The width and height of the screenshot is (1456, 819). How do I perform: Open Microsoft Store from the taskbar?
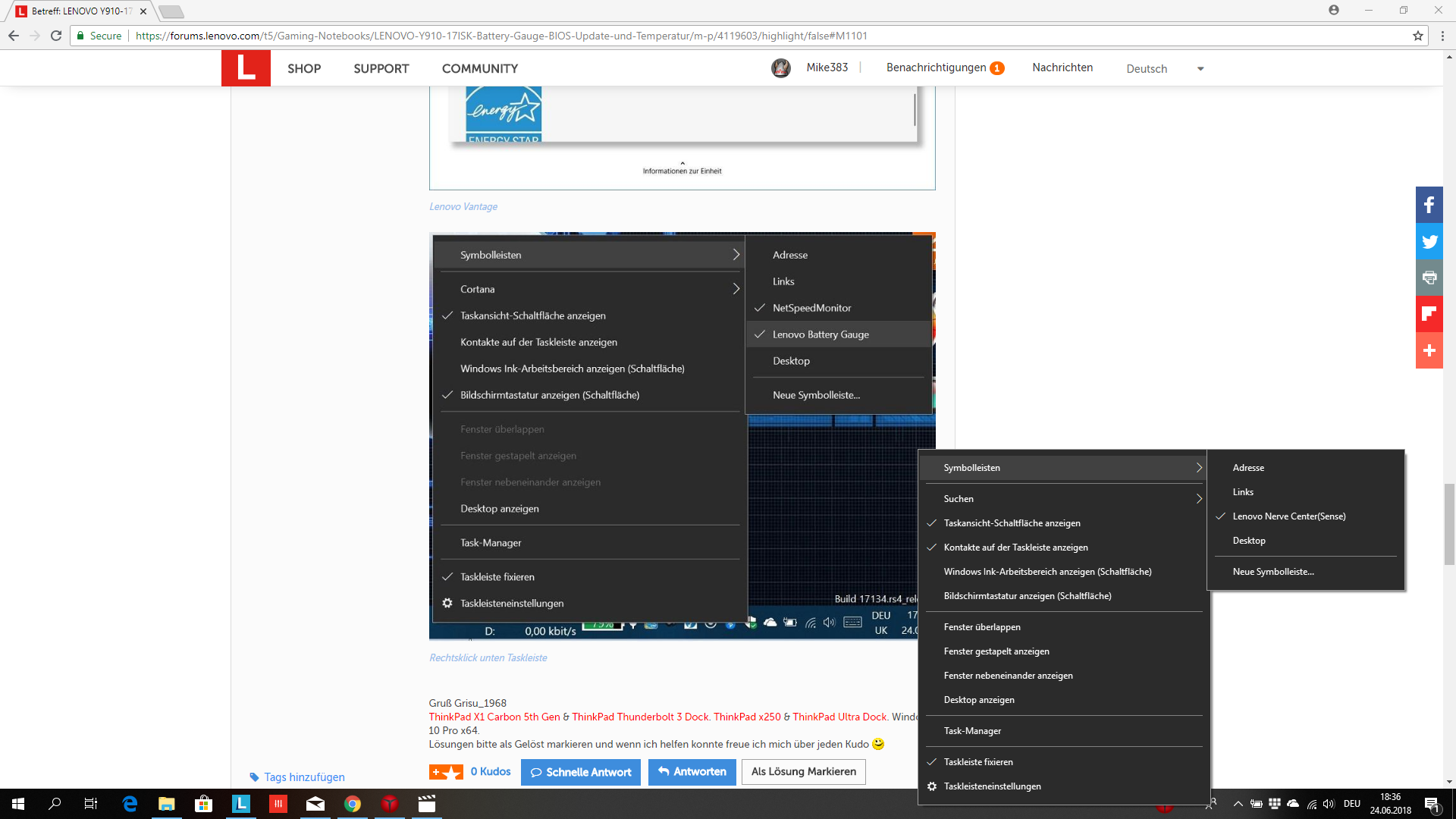coord(204,804)
